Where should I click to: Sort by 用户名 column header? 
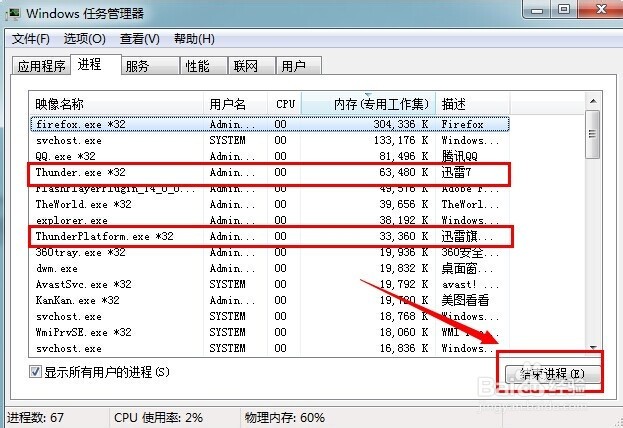pyautogui.click(x=236, y=104)
